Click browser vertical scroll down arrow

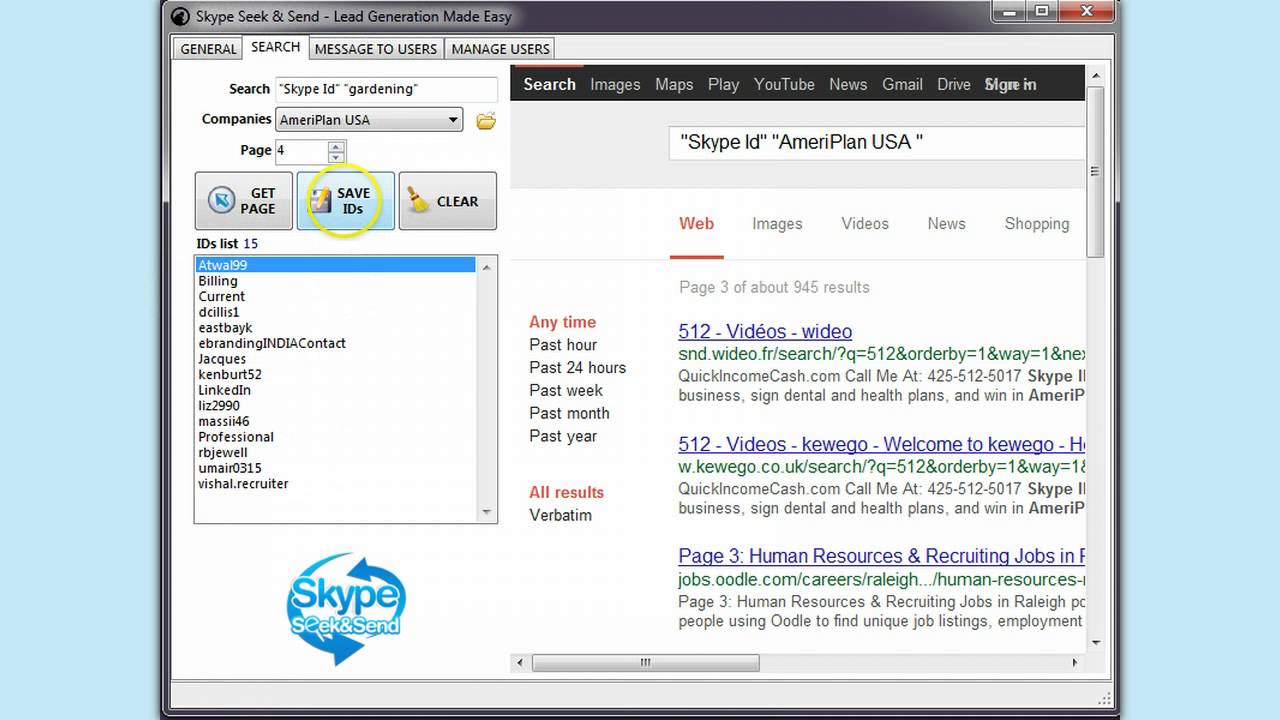point(1095,643)
